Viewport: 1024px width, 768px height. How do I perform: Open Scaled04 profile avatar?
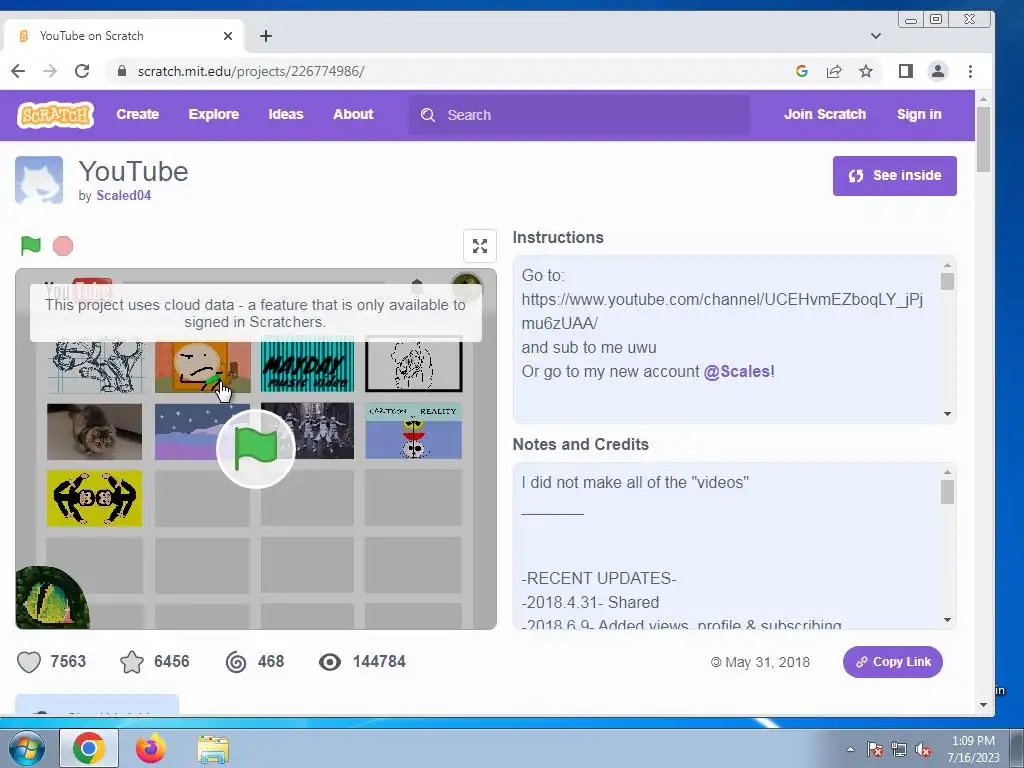pyautogui.click(x=39, y=180)
